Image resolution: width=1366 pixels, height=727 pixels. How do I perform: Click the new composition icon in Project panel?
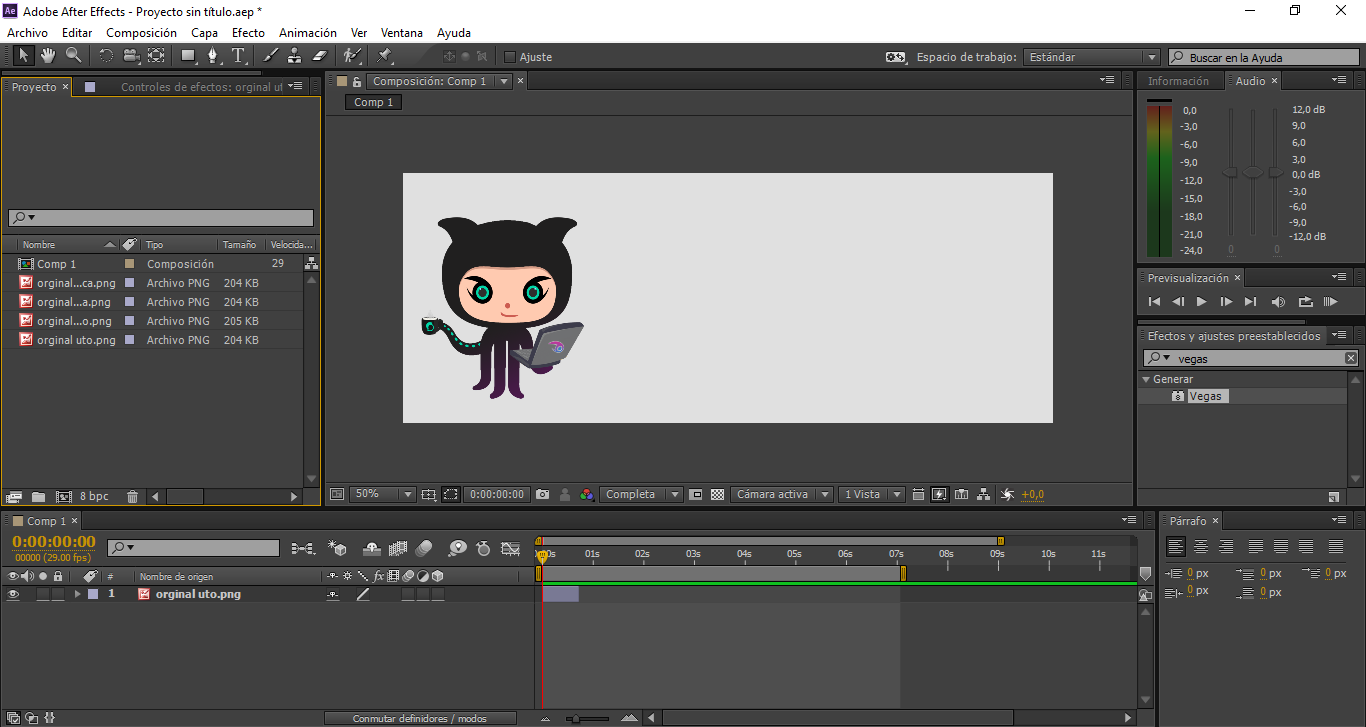pyautogui.click(x=64, y=496)
